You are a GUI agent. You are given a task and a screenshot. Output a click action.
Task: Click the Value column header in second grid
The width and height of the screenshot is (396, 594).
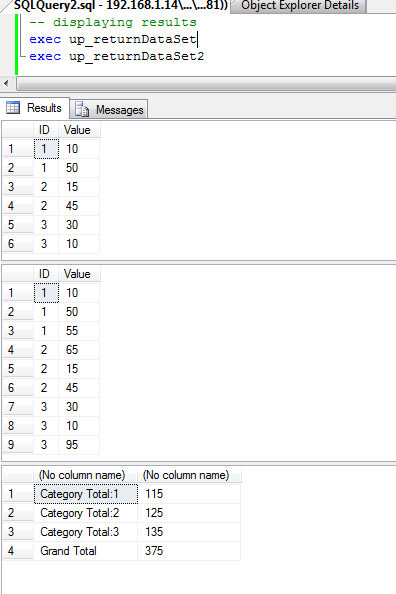79,274
